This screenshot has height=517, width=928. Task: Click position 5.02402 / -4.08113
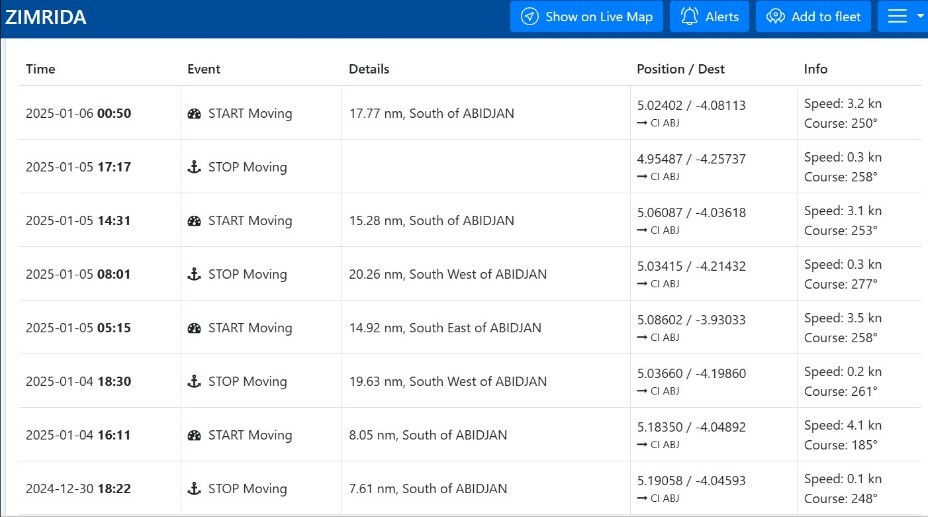tap(691, 105)
